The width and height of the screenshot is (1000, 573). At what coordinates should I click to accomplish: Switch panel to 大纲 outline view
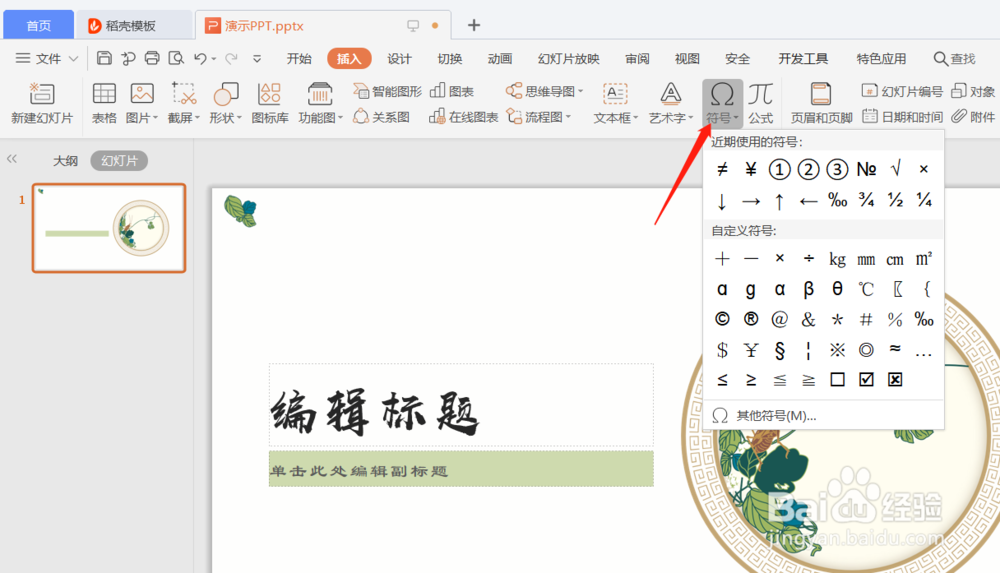65,161
